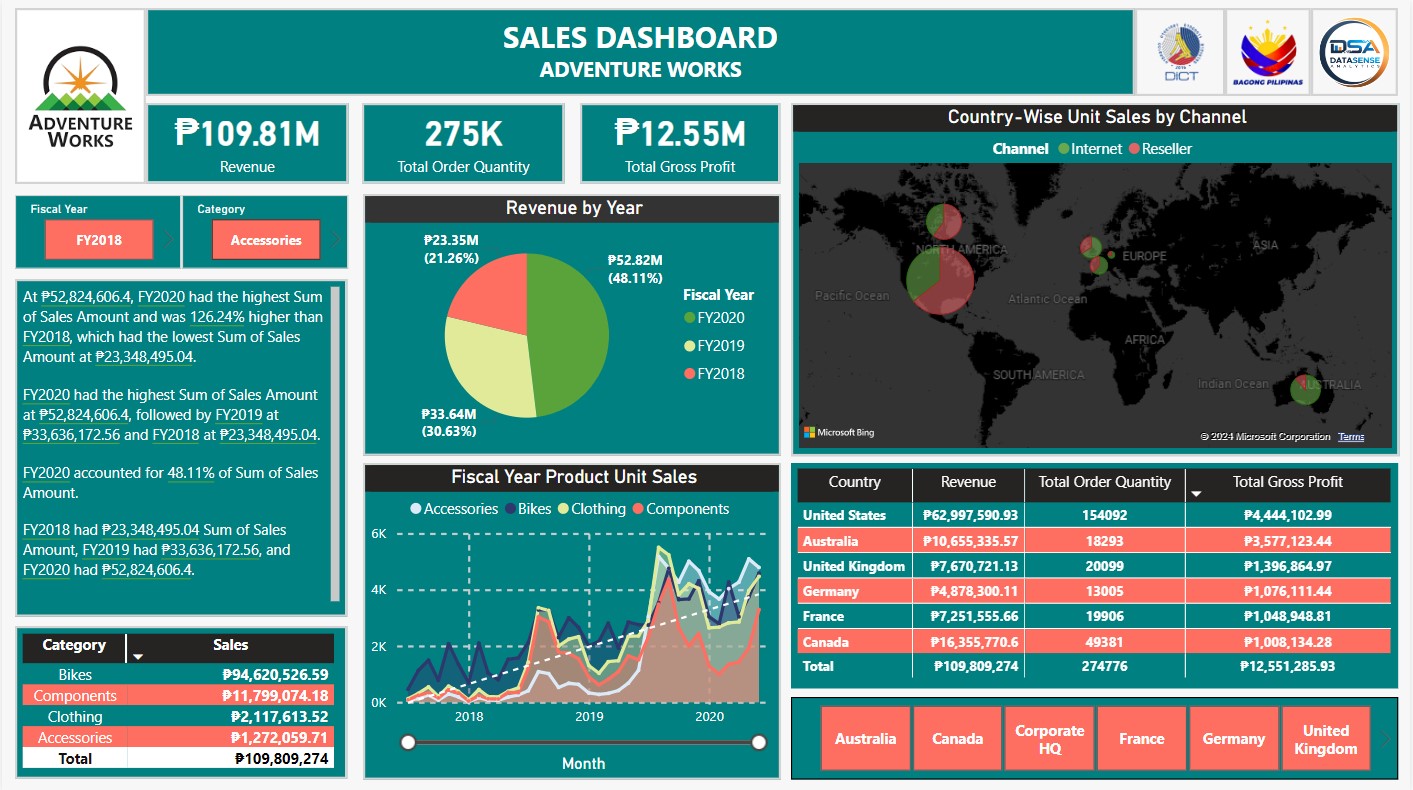Sort by the Country column header
Image resolution: width=1413 pixels, height=790 pixels.
pyautogui.click(x=855, y=482)
